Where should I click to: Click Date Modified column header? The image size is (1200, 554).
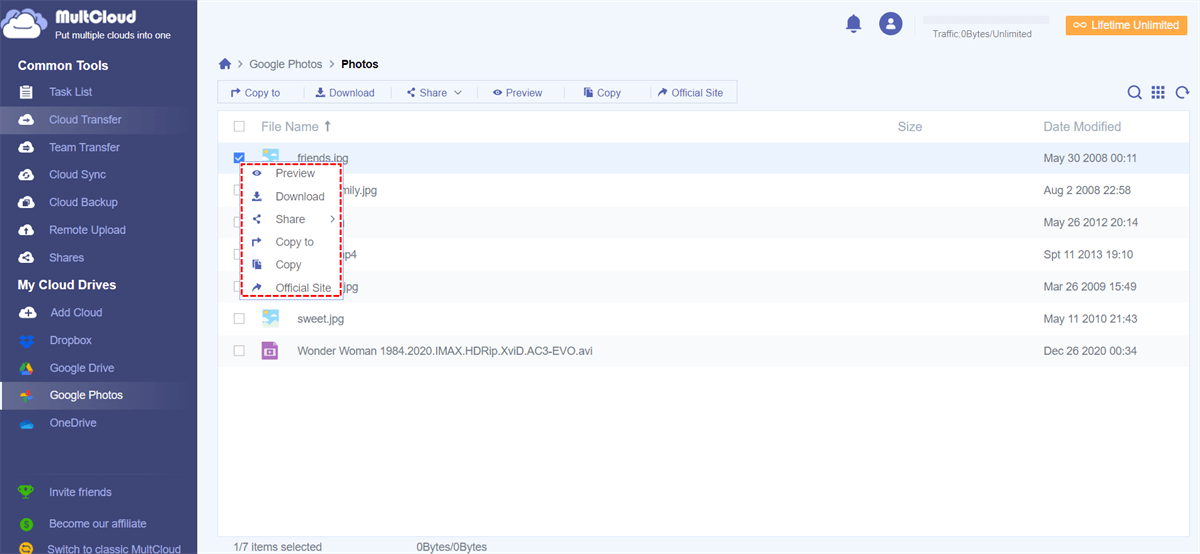pyautogui.click(x=1082, y=127)
